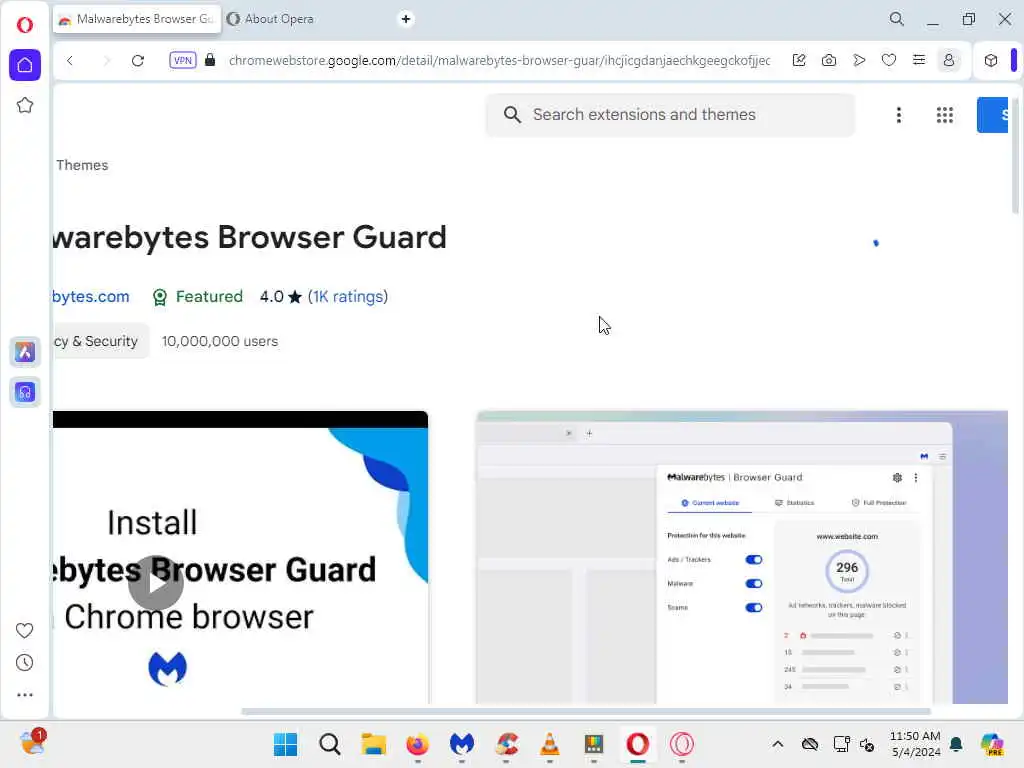1024x768 pixels.
Task: Click the lock site security icon
Action: tap(210, 60)
